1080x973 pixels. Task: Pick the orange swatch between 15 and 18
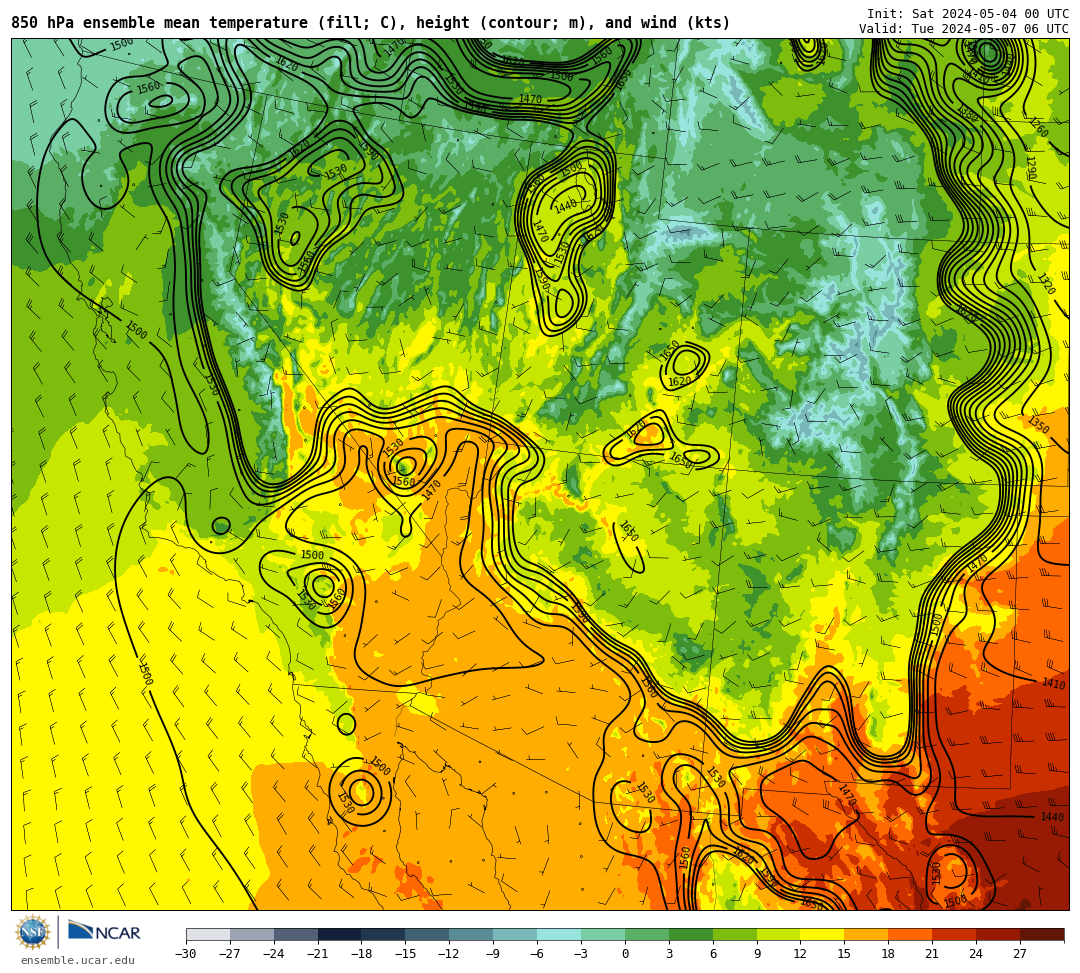[x=866, y=934]
